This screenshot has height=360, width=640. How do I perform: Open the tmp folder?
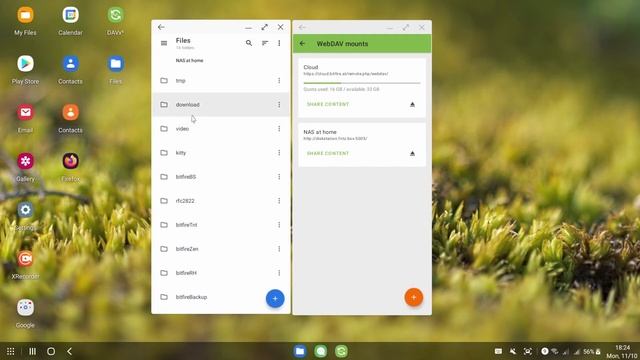tap(221, 80)
